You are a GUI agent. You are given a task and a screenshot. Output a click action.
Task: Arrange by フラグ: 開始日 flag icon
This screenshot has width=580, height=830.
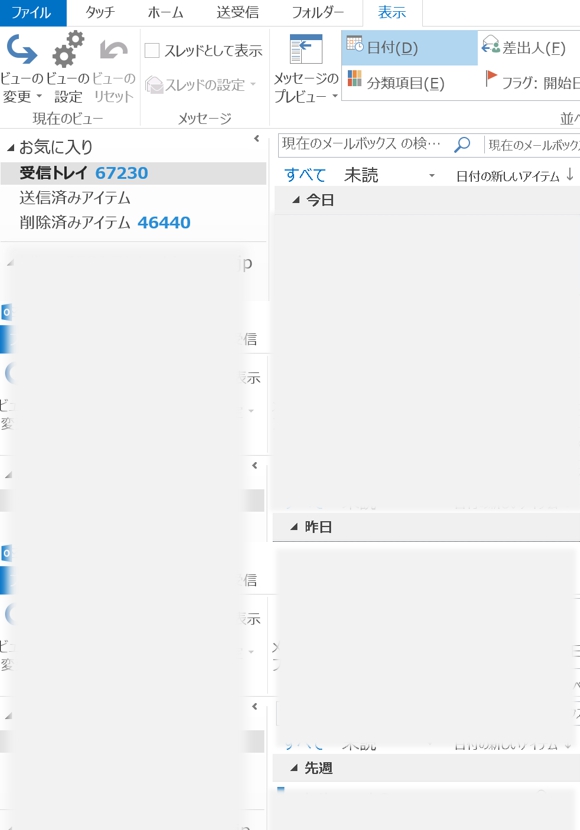click(x=491, y=78)
